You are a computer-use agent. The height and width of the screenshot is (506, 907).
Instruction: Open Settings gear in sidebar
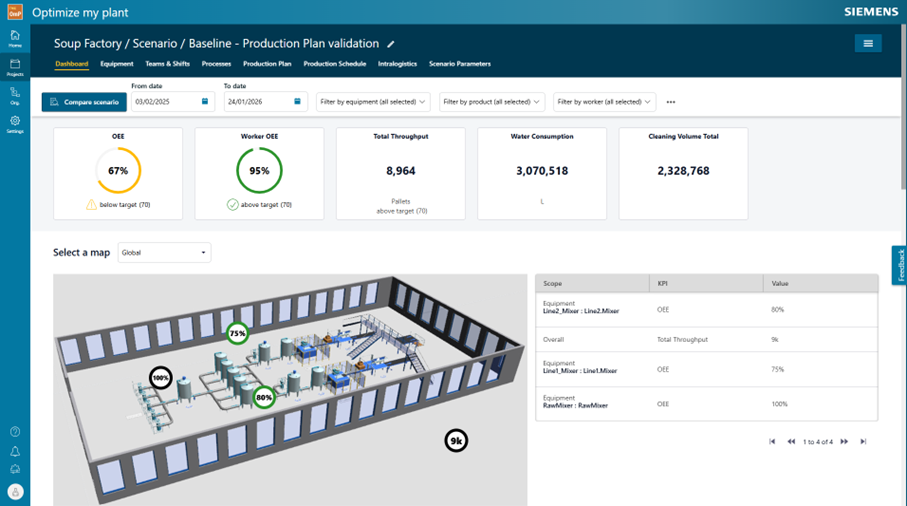tap(15, 124)
